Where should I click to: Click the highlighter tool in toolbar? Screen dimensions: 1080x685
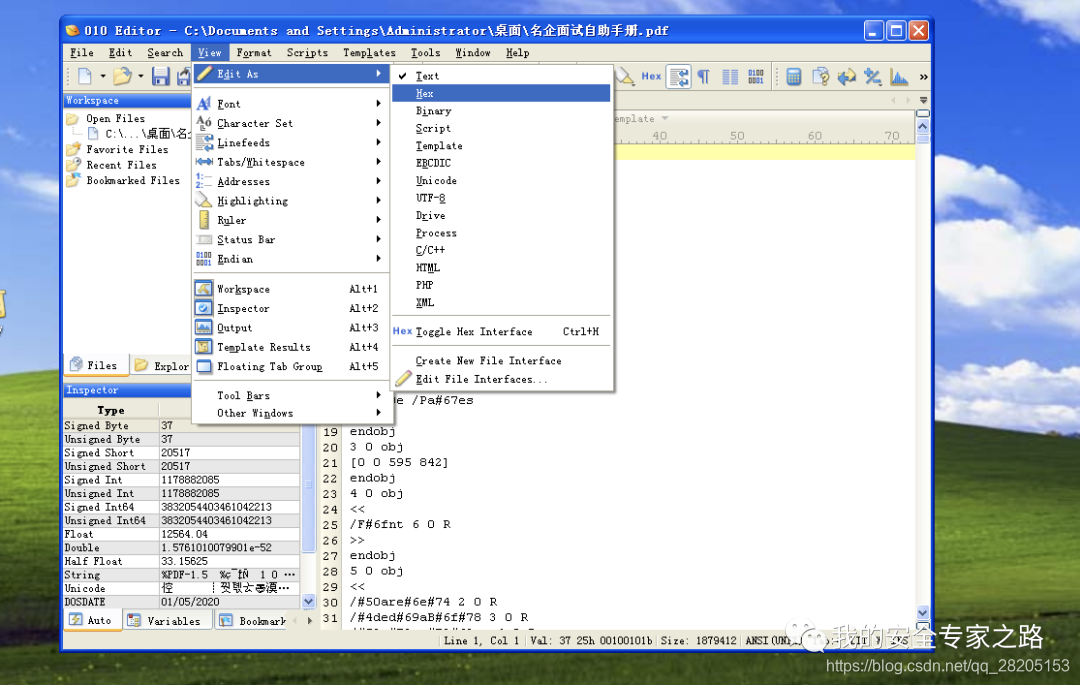click(x=625, y=76)
